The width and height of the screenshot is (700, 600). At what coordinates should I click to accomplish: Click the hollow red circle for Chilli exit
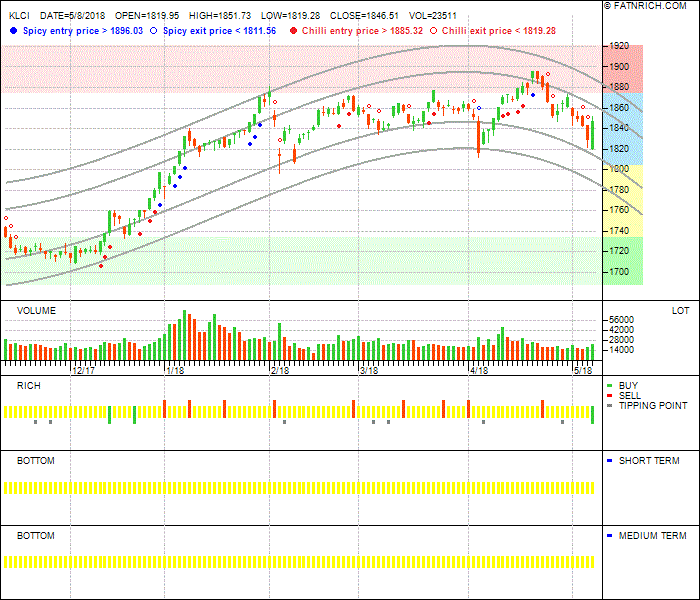433,31
